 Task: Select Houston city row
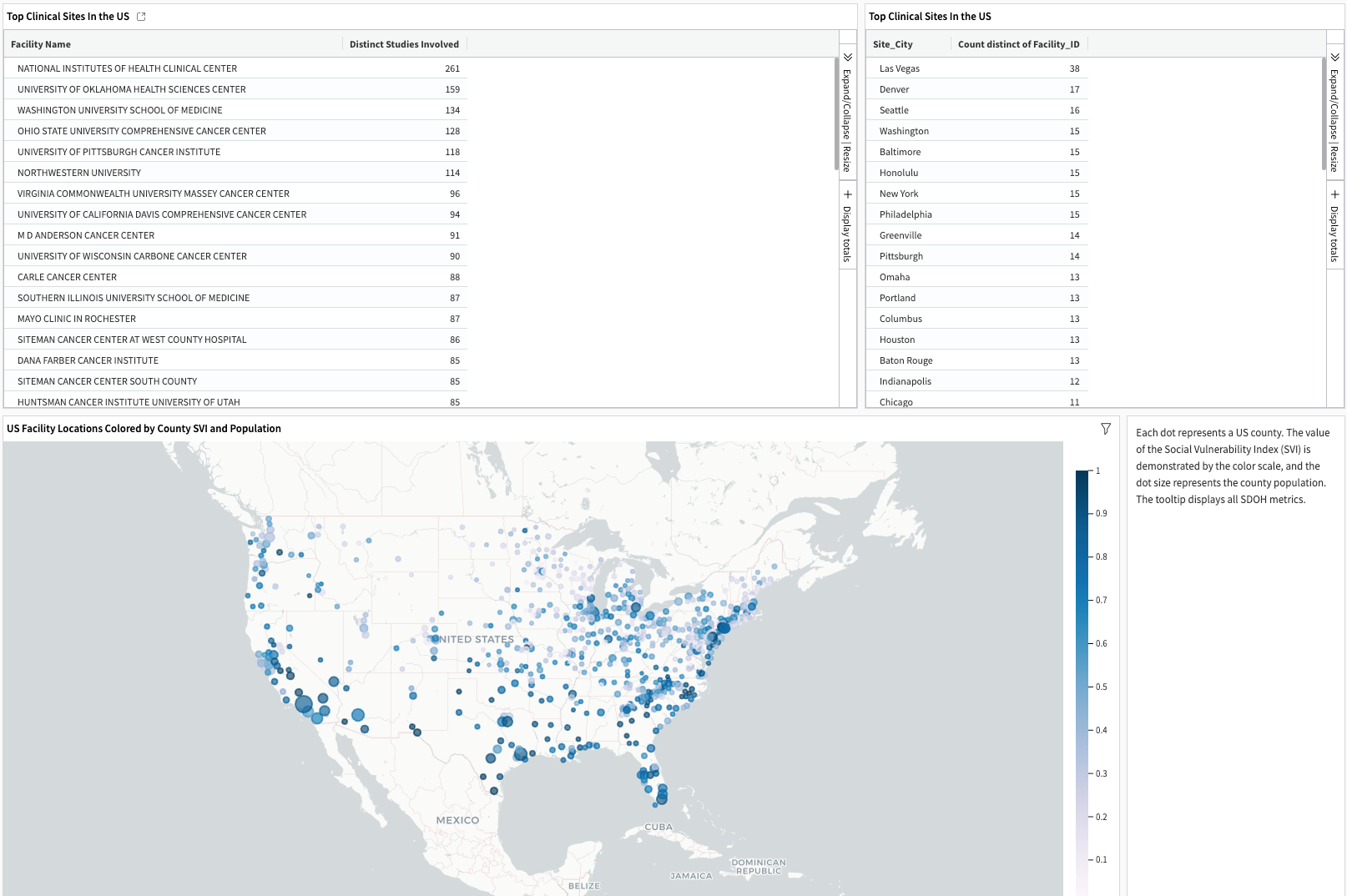[976, 340]
